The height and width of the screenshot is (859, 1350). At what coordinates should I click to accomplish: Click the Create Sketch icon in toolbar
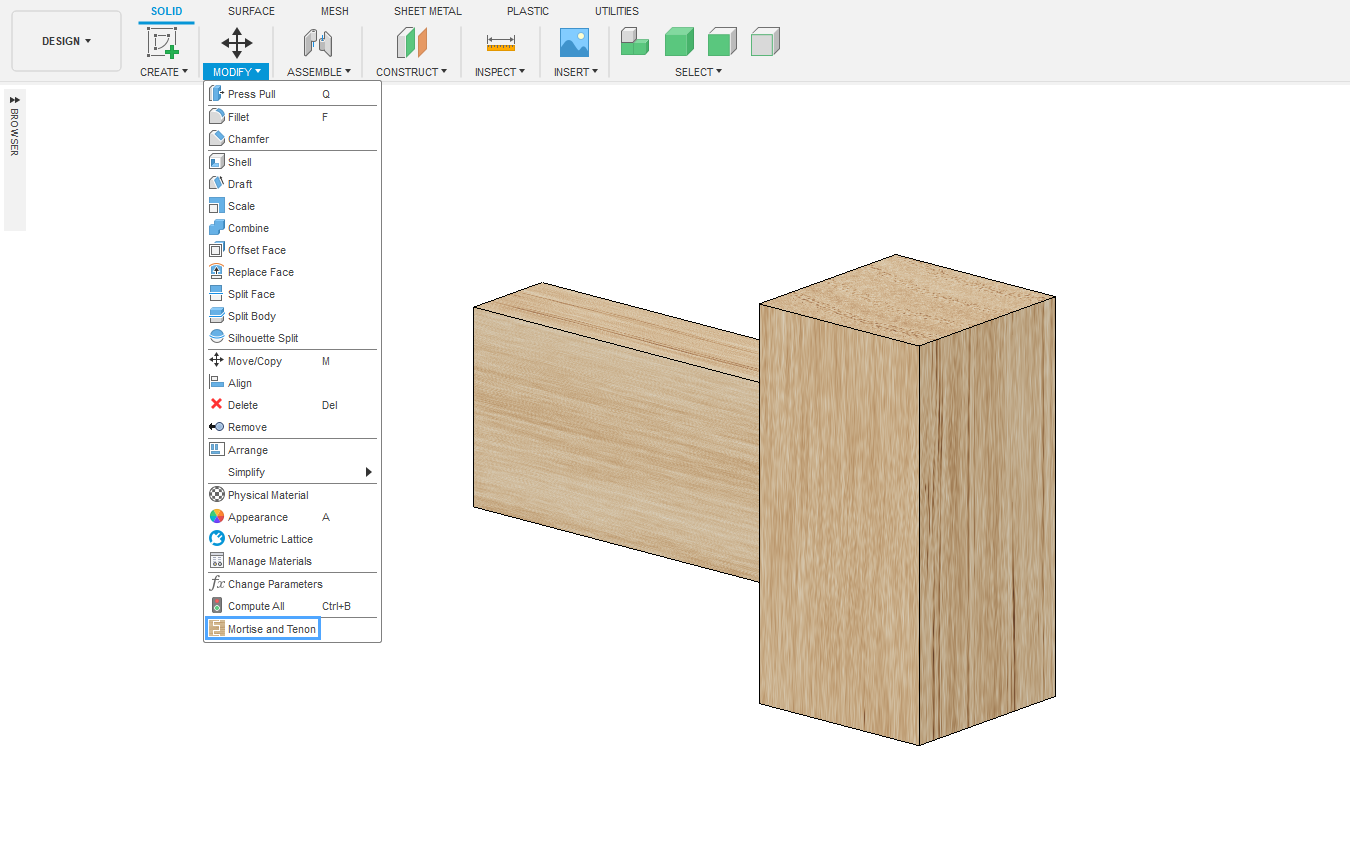click(162, 42)
